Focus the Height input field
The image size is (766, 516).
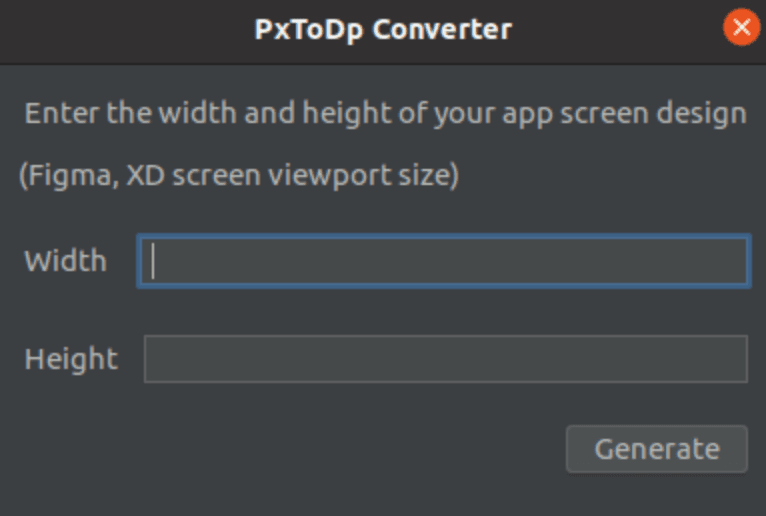point(446,359)
